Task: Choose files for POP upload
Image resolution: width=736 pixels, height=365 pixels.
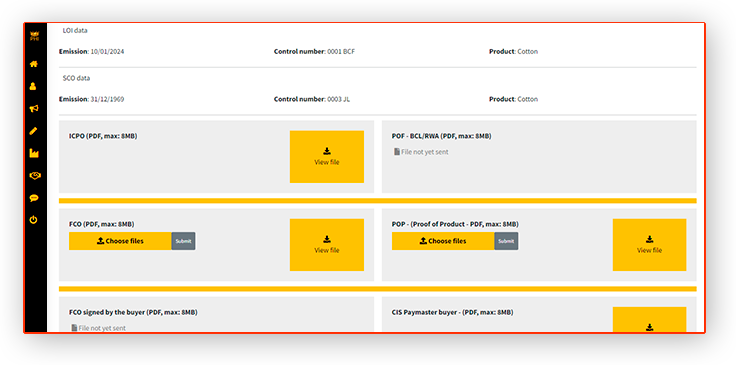Action: pyautogui.click(x=443, y=241)
